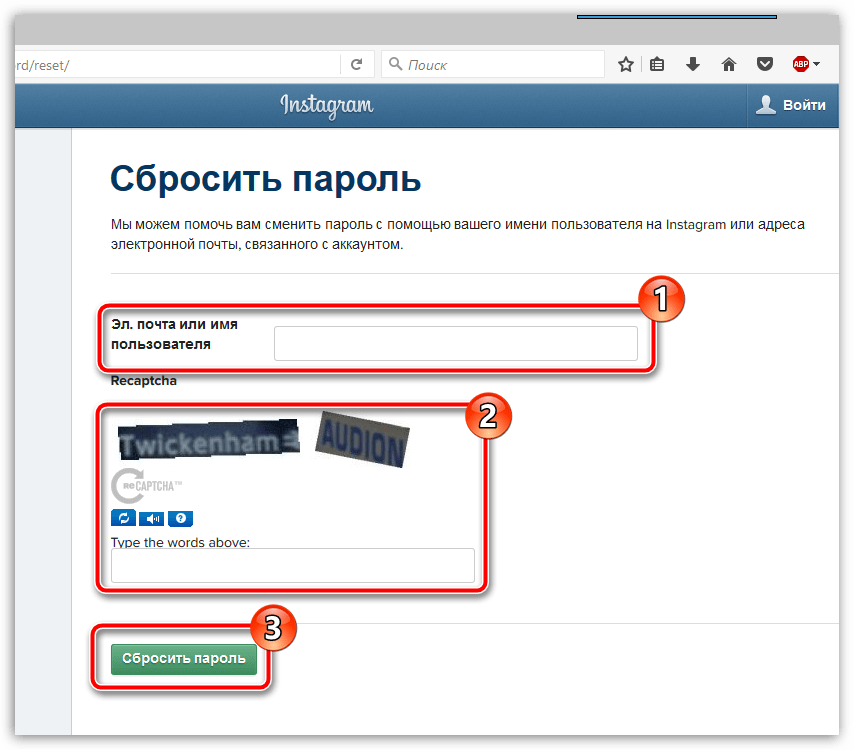Screen dimensions: 854x750
Task: Click the address bar showing rd/reset/
Action: tap(177, 65)
